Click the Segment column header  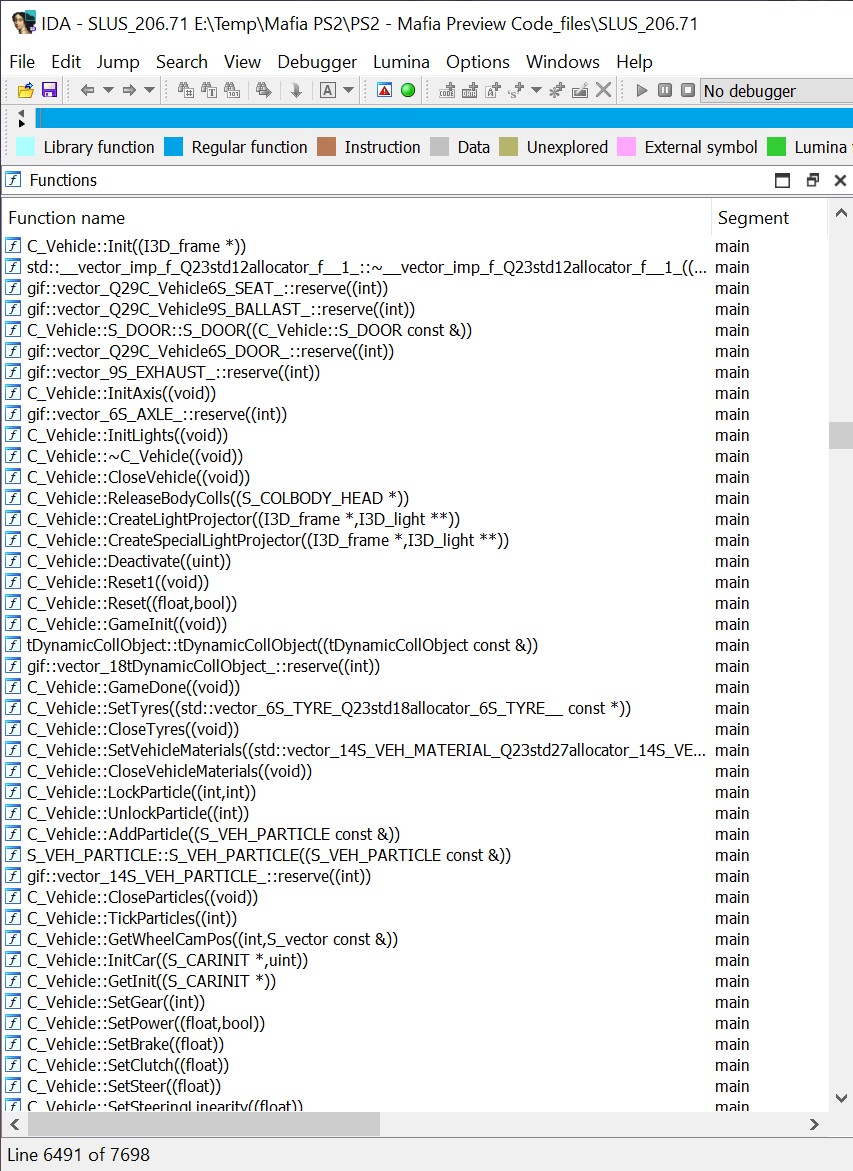(753, 218)
